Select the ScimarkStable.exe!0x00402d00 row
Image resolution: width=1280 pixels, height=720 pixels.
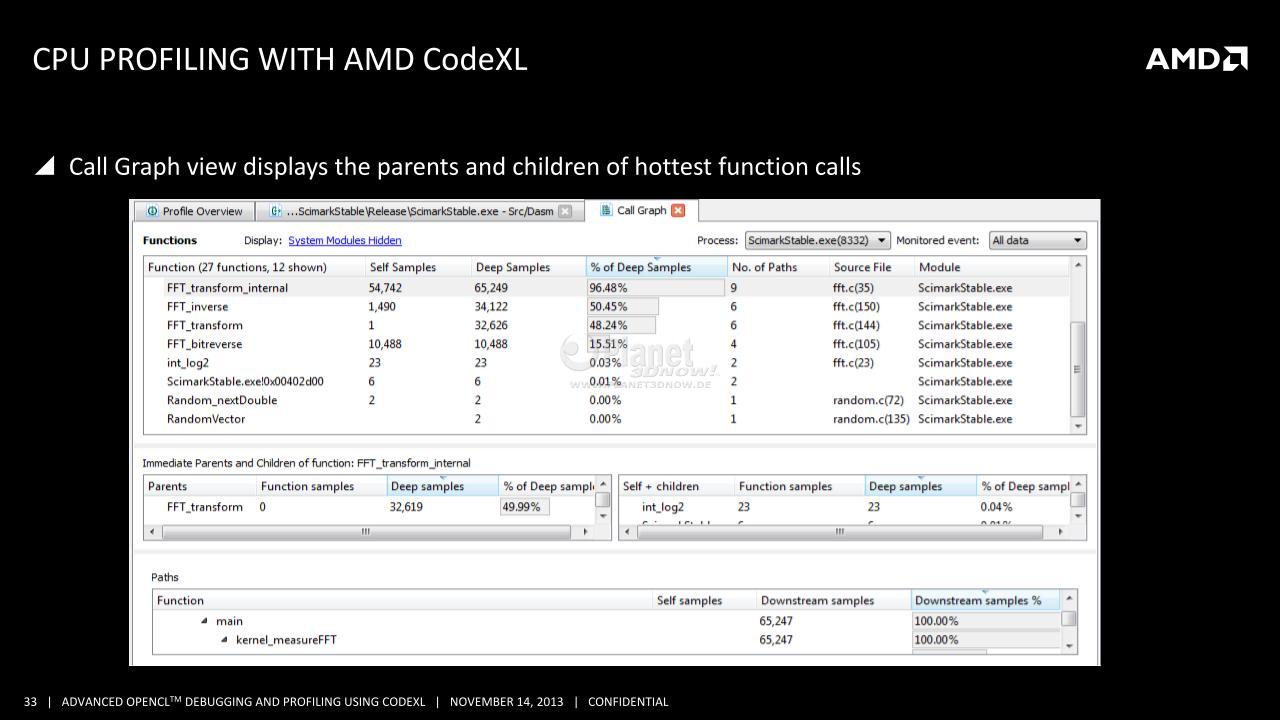607,381
